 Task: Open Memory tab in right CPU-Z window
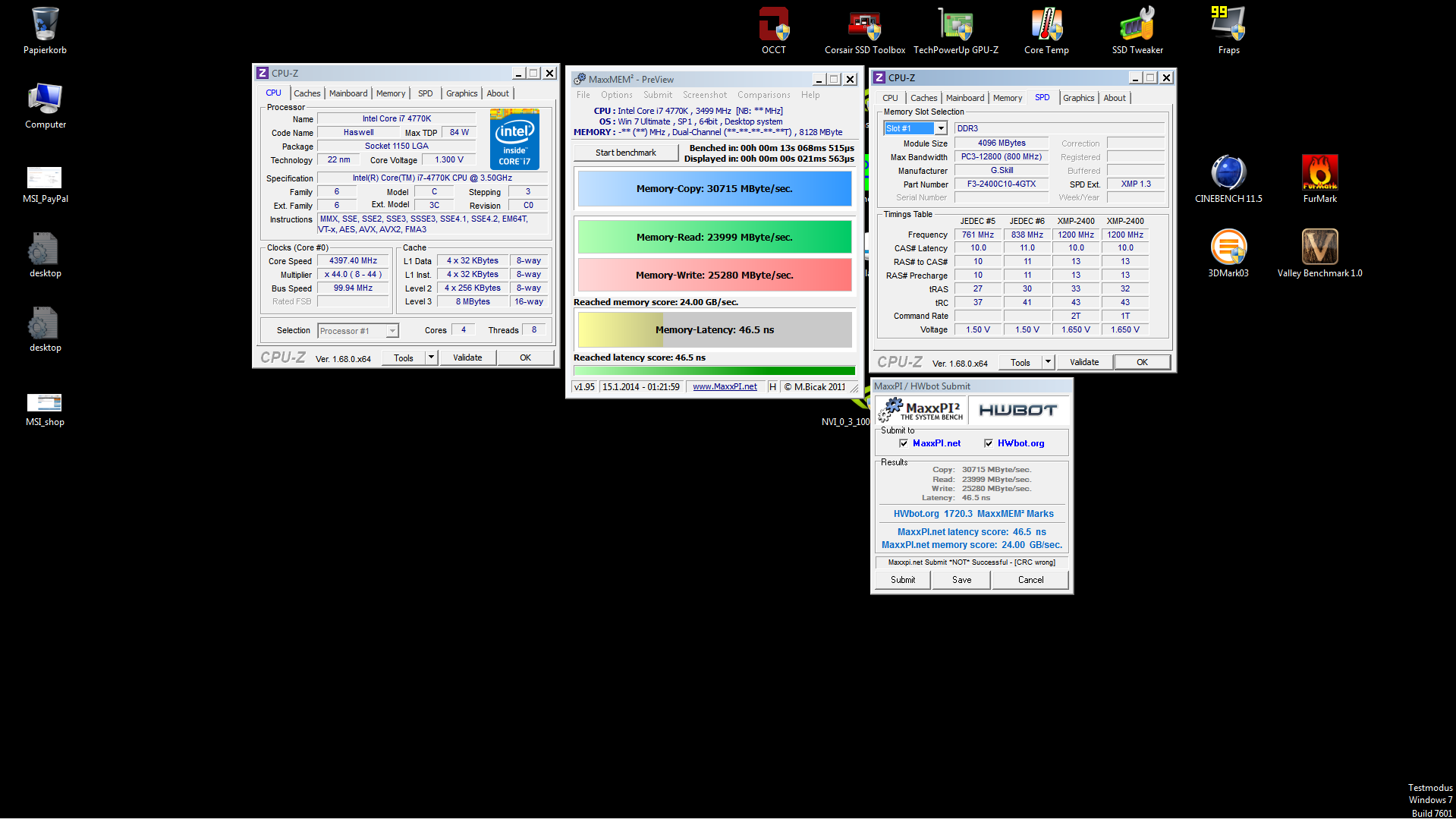(1008, 98)
